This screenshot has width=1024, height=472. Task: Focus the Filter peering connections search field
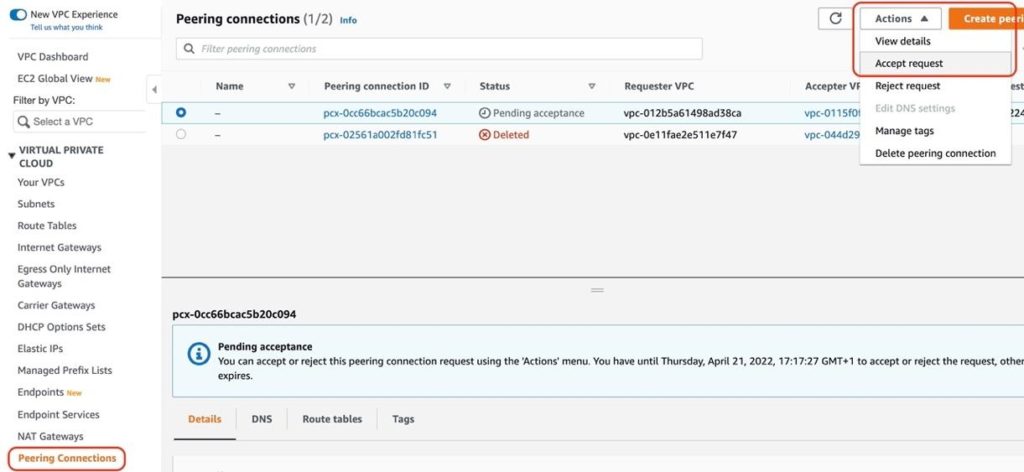coord(439,49)
